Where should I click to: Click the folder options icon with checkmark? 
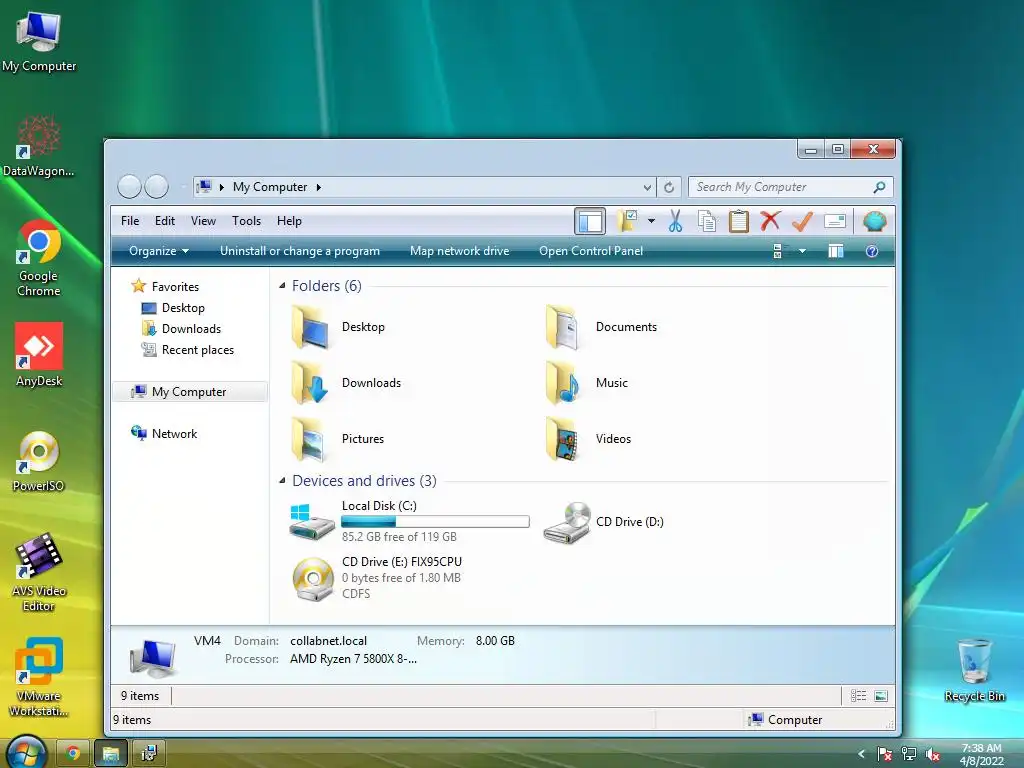(628, 221)
